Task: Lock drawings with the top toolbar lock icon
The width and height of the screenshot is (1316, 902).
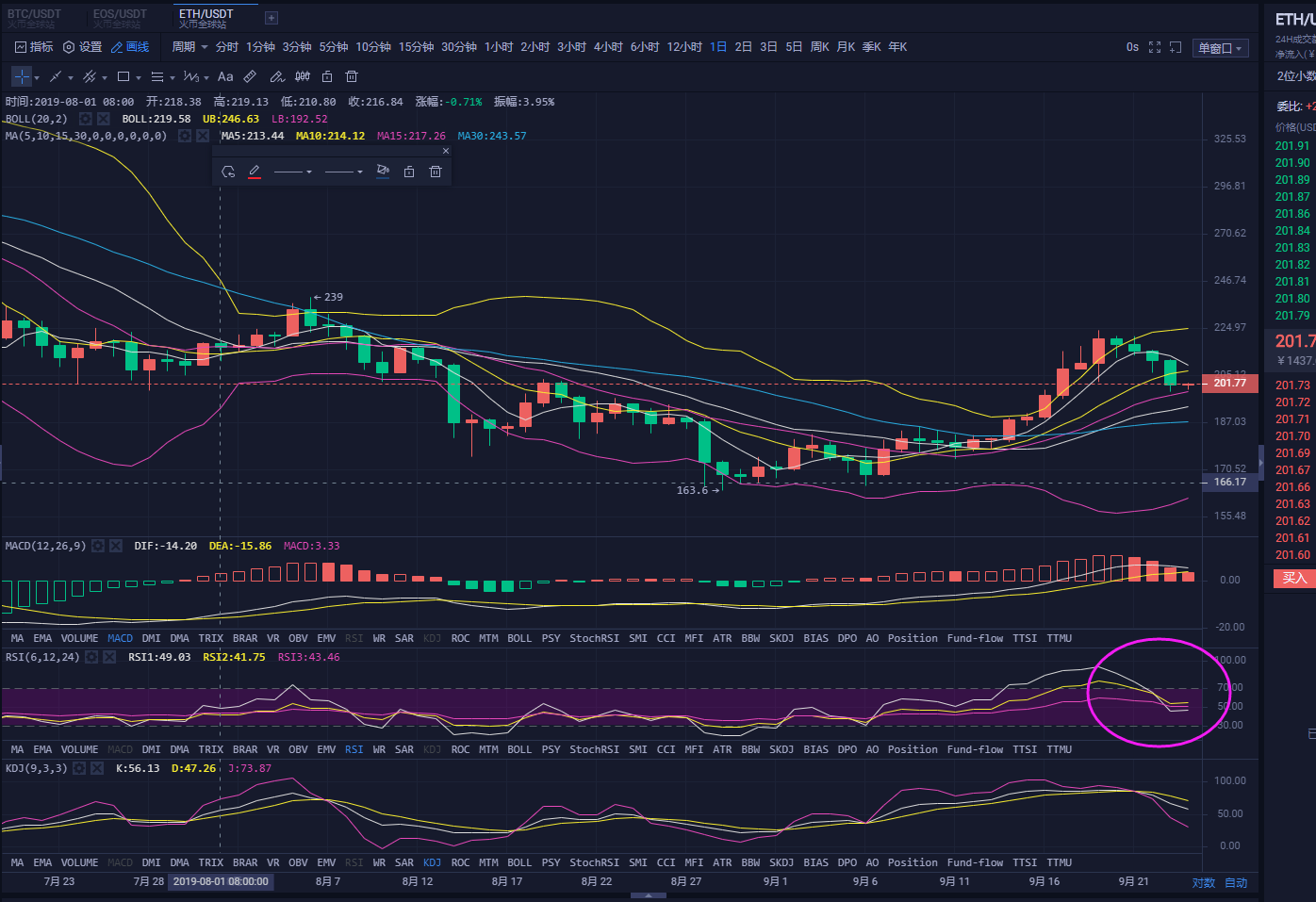Action: pyautogui.click(x=327, y=76)
